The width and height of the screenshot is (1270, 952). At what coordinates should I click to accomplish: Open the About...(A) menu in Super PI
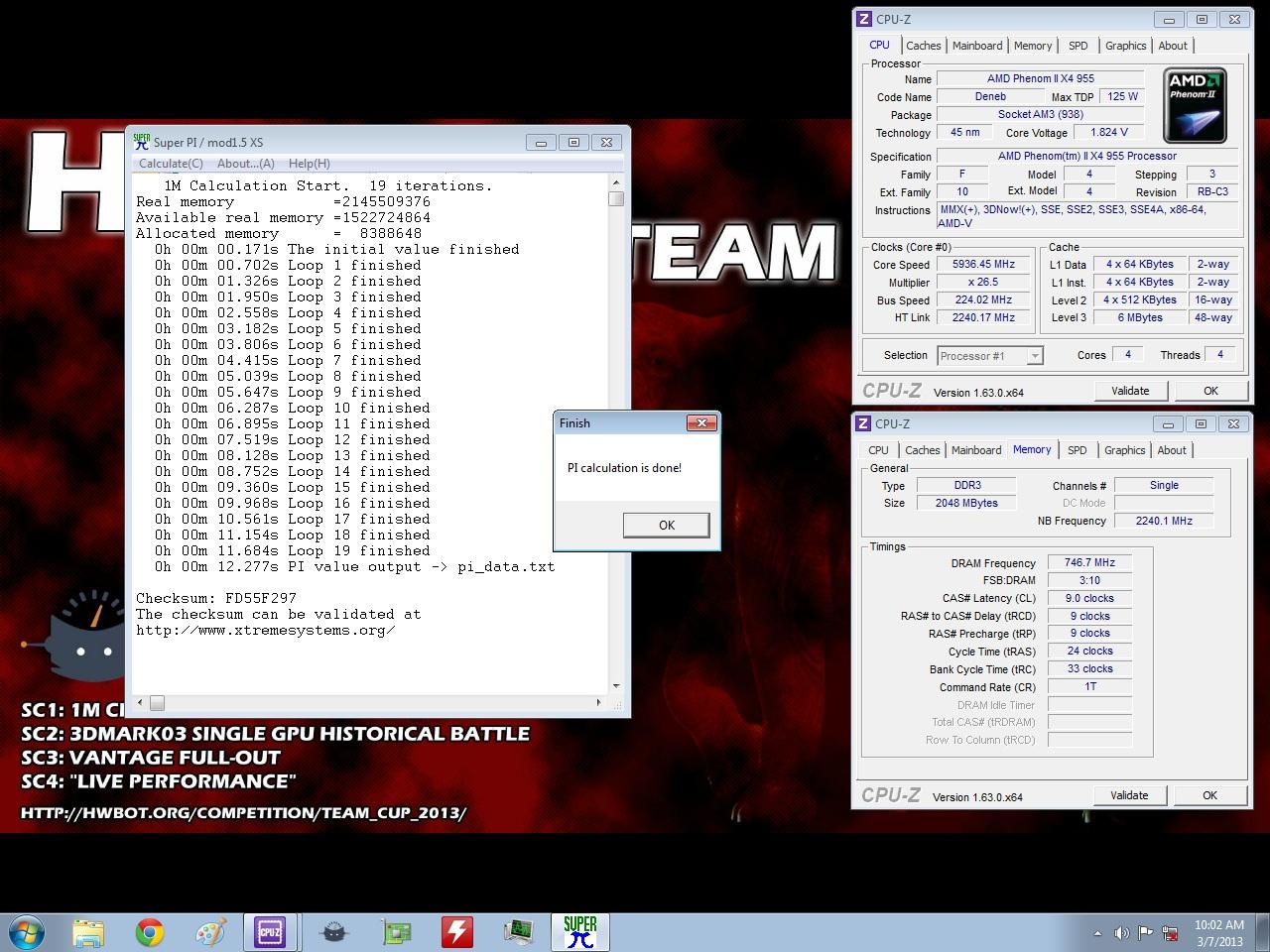coord(246,164)
